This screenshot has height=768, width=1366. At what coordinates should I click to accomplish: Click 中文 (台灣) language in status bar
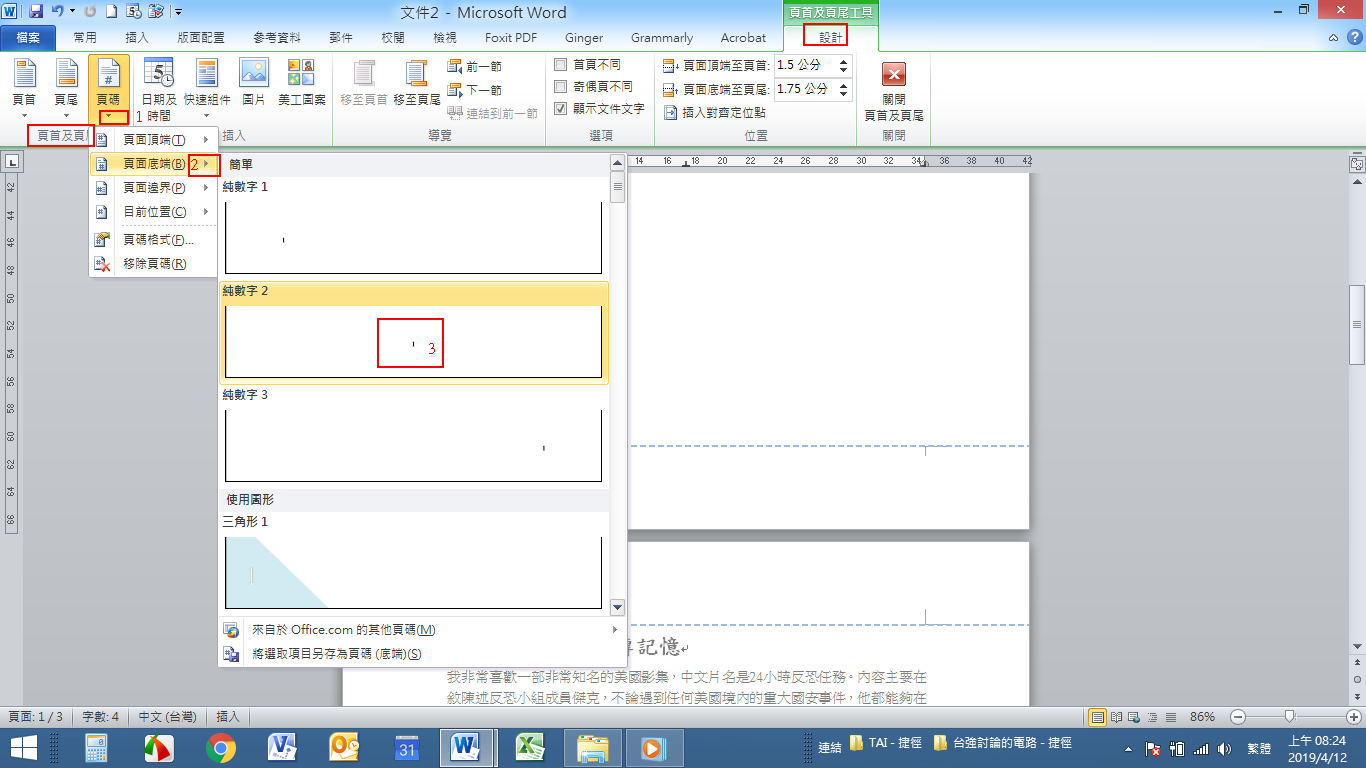pyautogui.click(x=169, y=717)
